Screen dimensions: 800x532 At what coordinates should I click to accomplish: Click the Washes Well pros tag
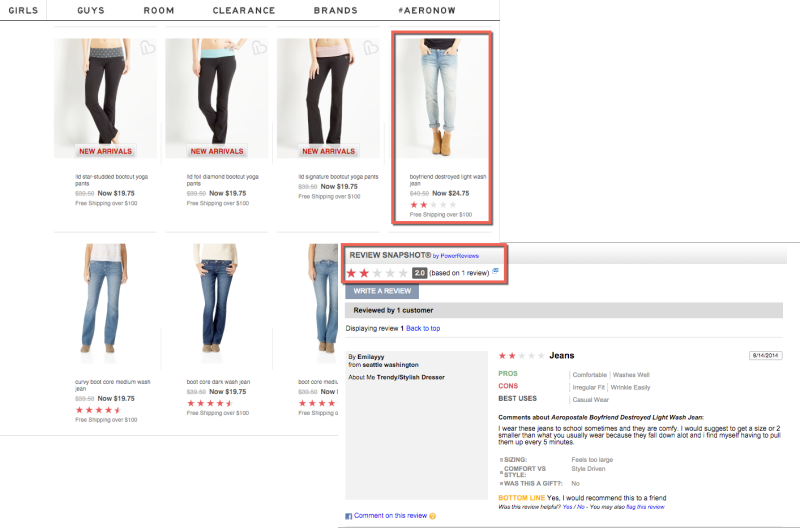click(631, 375)
